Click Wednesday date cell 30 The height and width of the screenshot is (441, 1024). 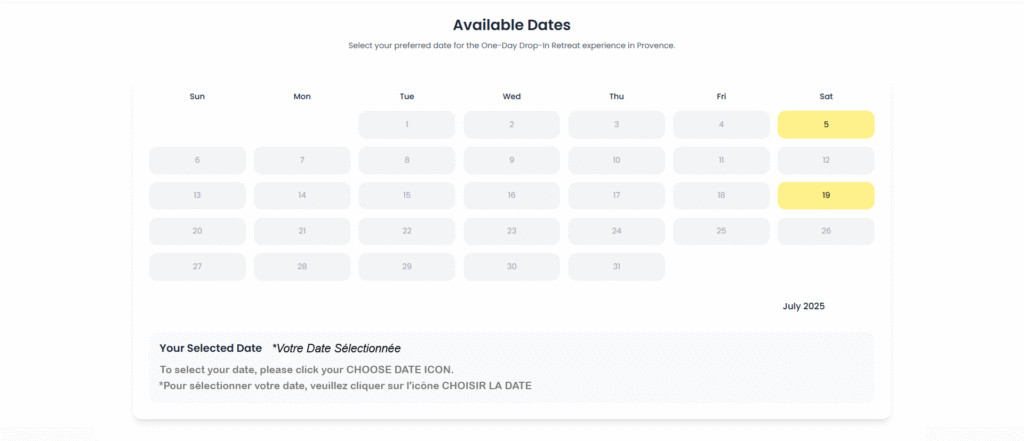point(511,267)
